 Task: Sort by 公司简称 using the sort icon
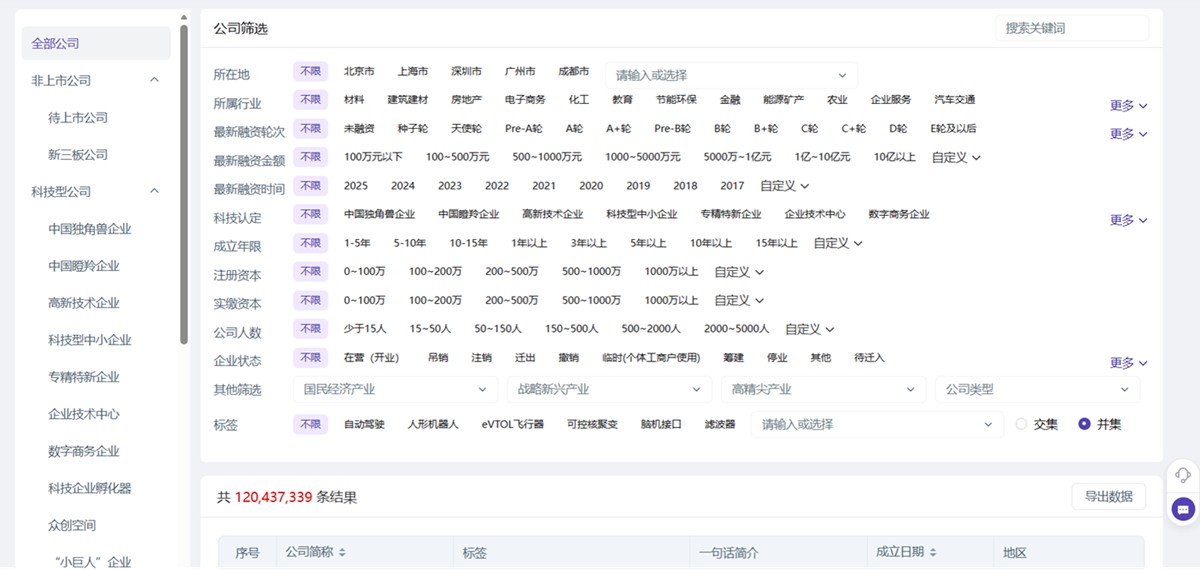point(343,552)
